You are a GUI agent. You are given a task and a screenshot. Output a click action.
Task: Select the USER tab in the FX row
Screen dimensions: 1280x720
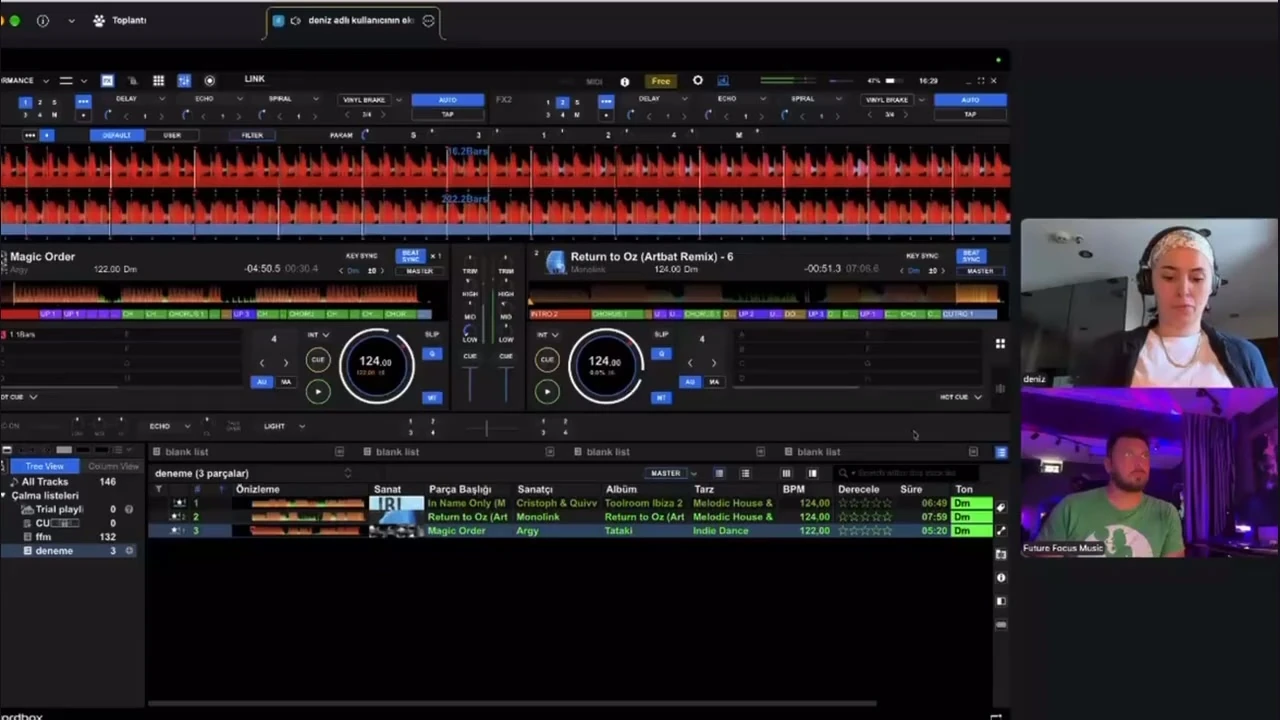(x=172, y=135)
